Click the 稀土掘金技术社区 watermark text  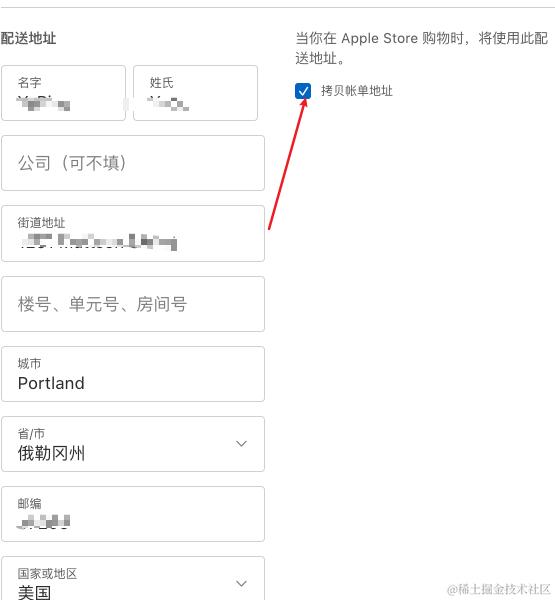pos(499,589)
